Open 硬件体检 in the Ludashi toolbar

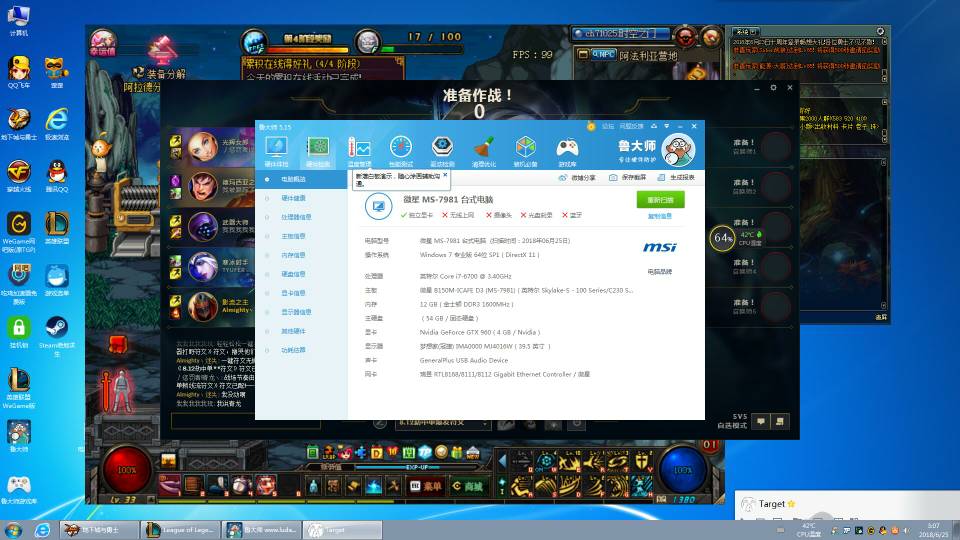pos(276,151)
